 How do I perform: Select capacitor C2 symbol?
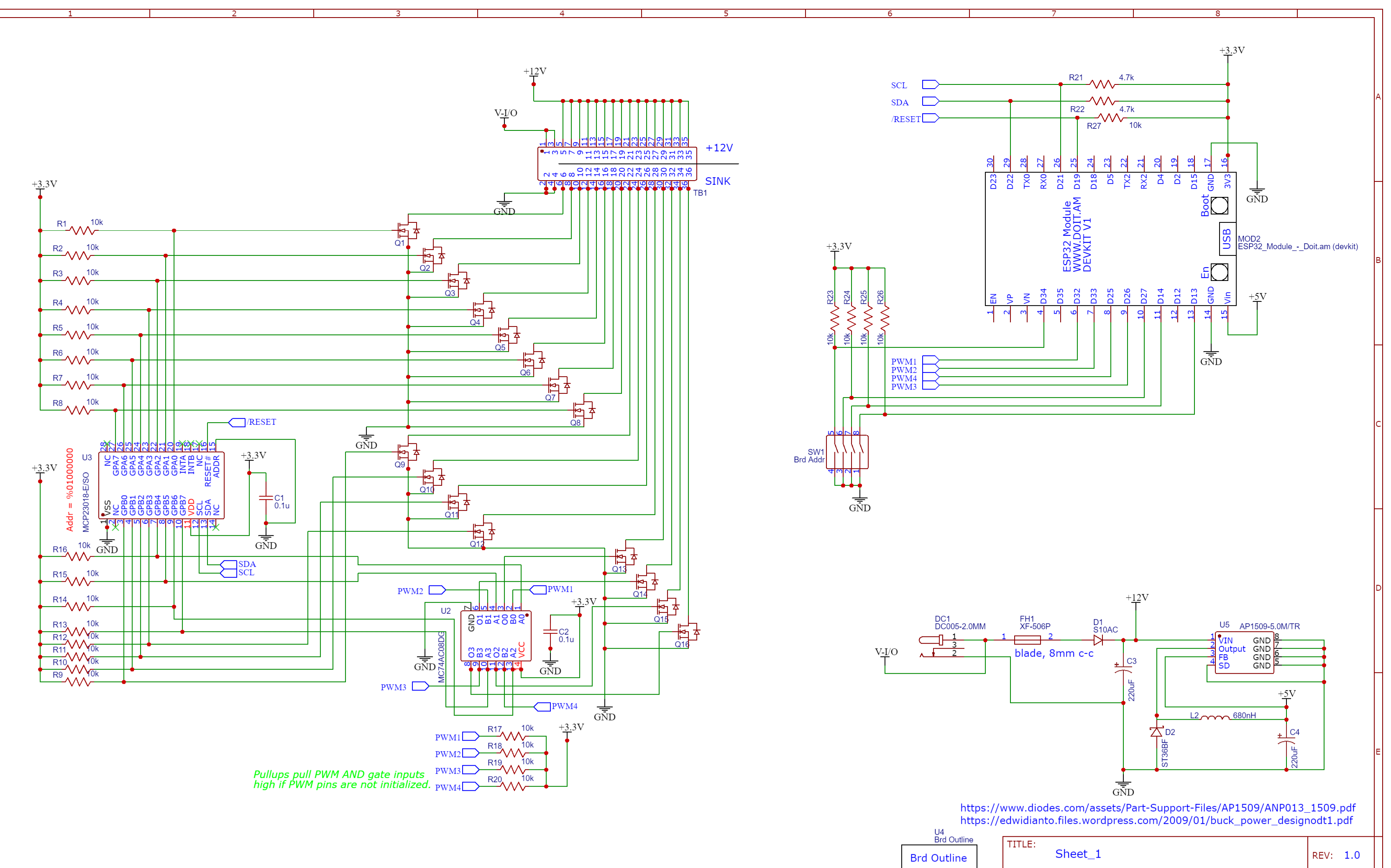[550, 631]
